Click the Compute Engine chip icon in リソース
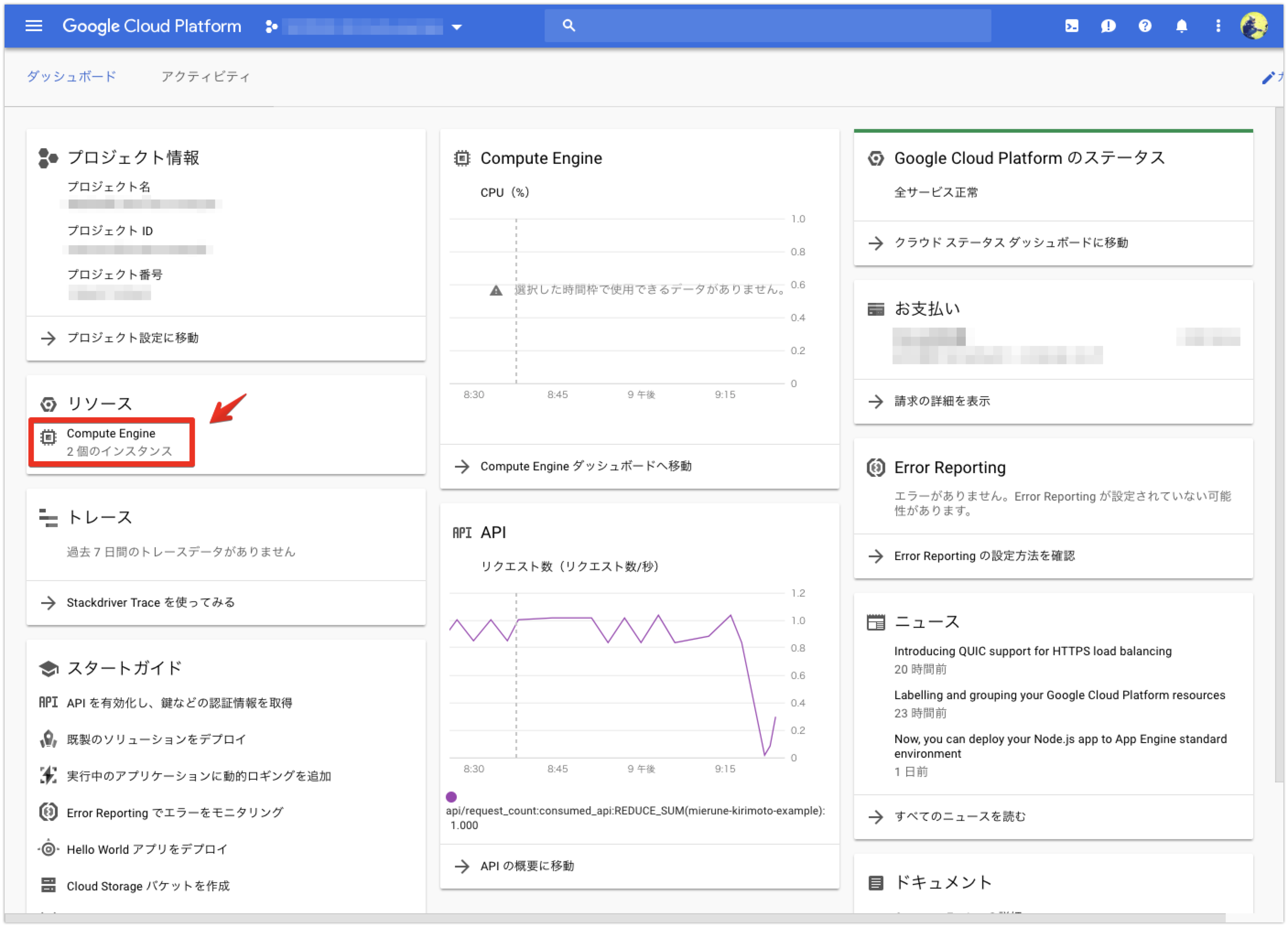Viewport: 1288px width, 927px height. pyautogui.click(x=48, y=437)
